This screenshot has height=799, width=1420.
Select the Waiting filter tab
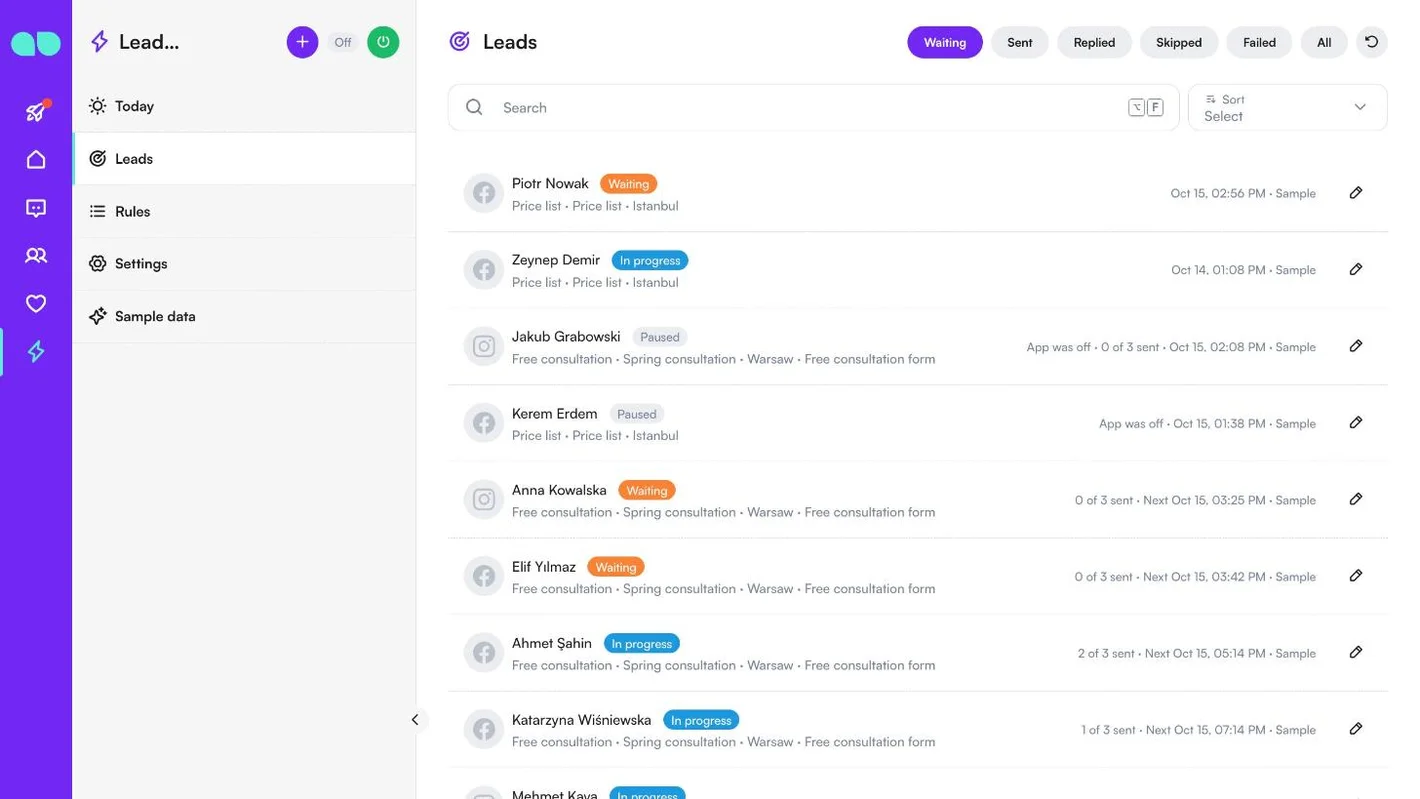945,42
